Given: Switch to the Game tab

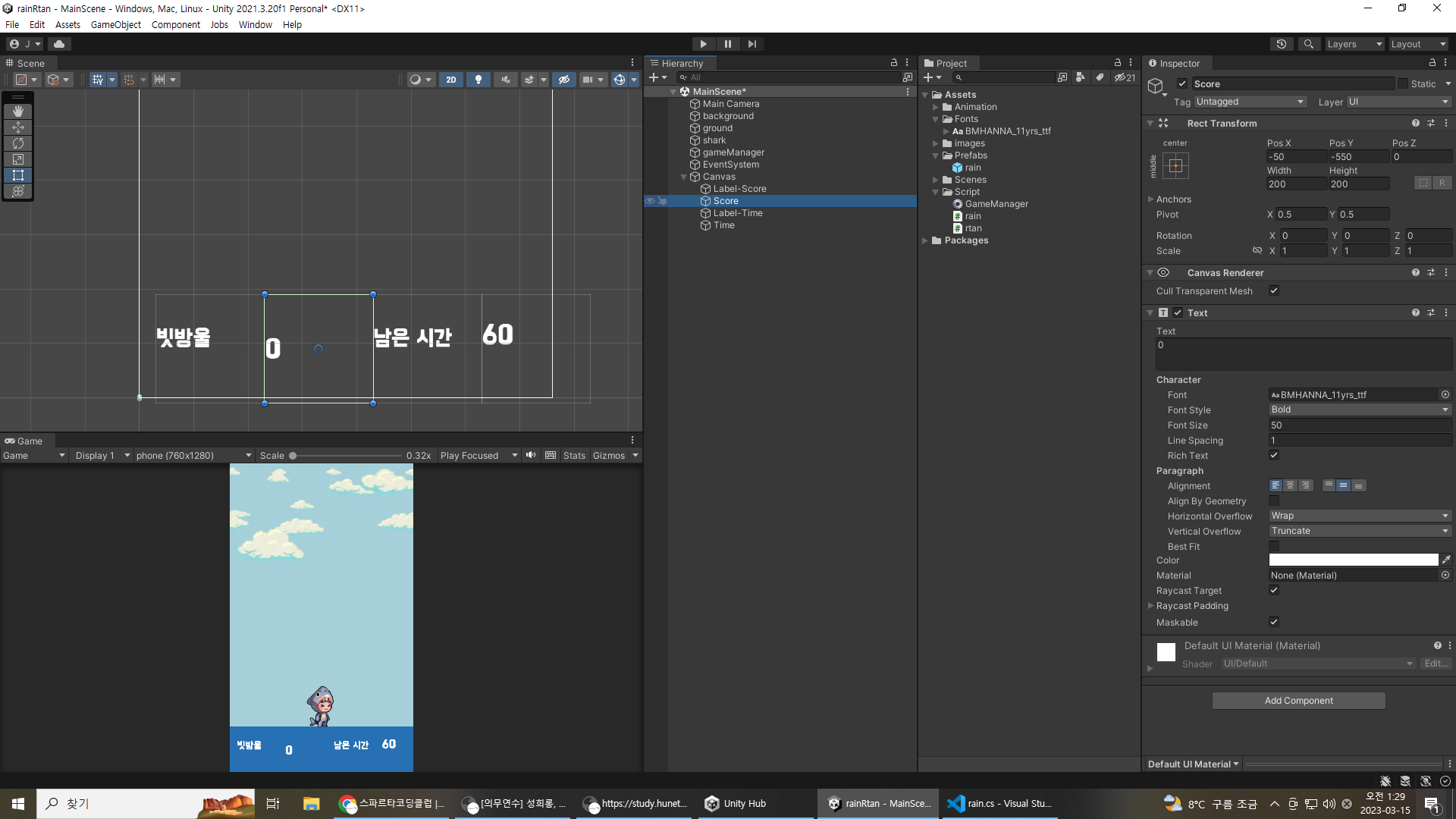Looking at the screenshot, I should (x=24, y=441).
